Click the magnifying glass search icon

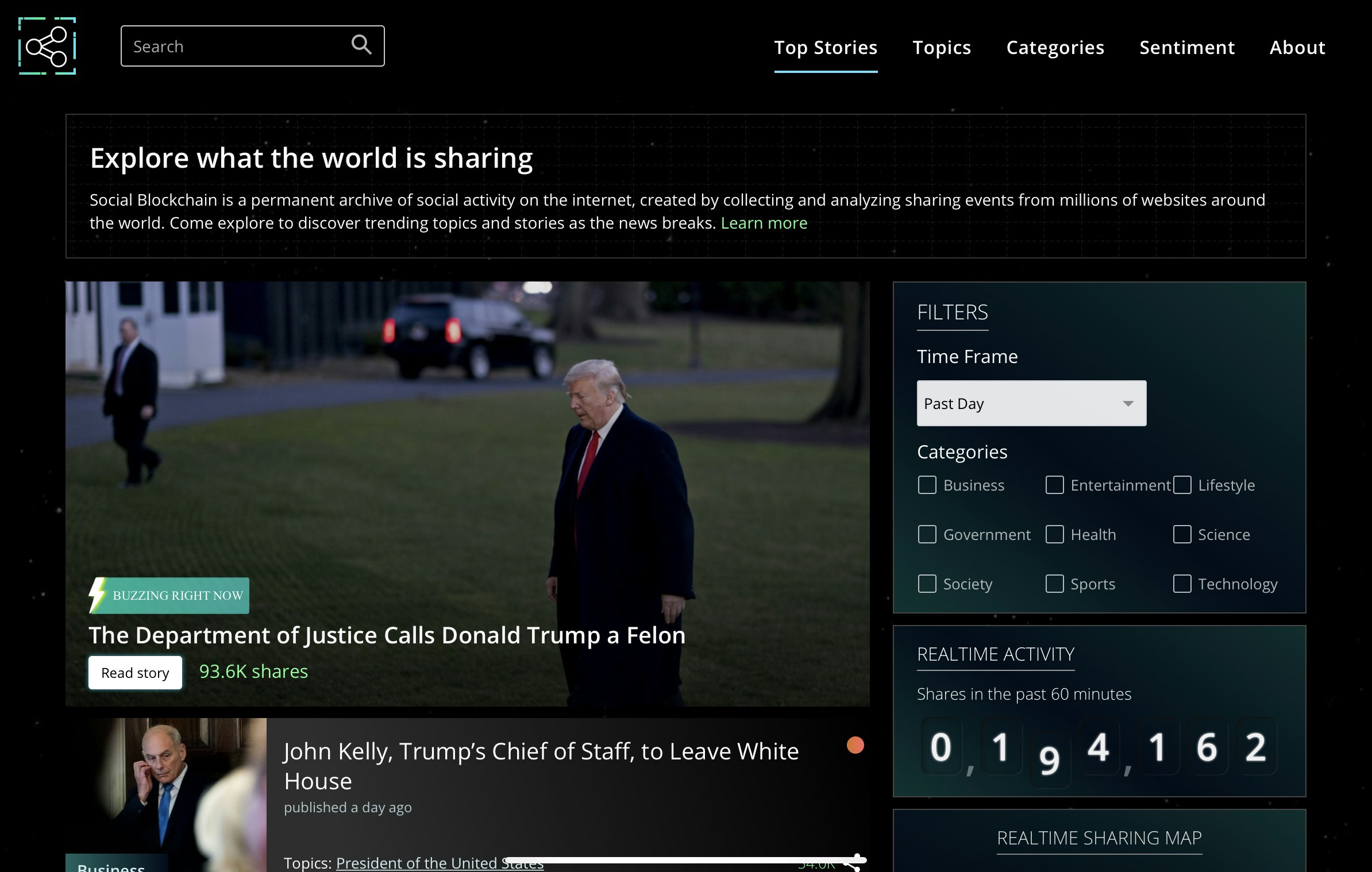[x=361, y=44]
